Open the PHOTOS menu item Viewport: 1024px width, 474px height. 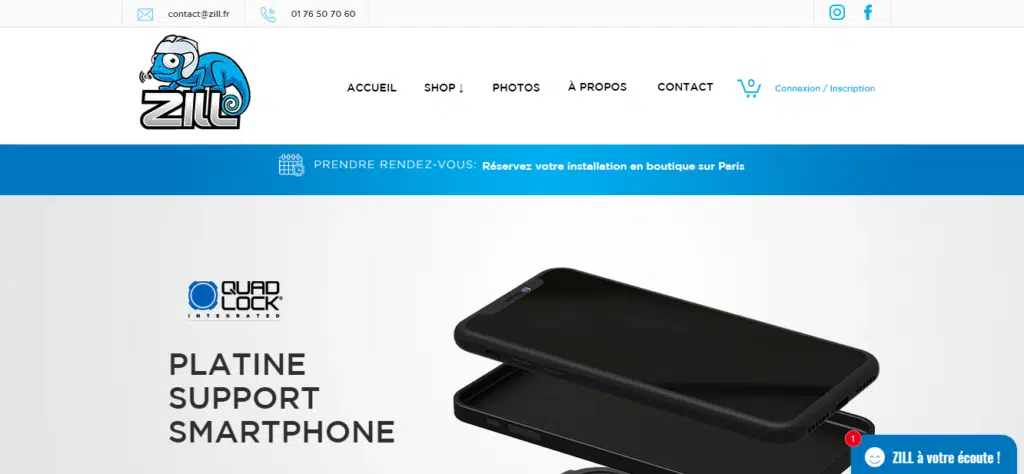516,87
